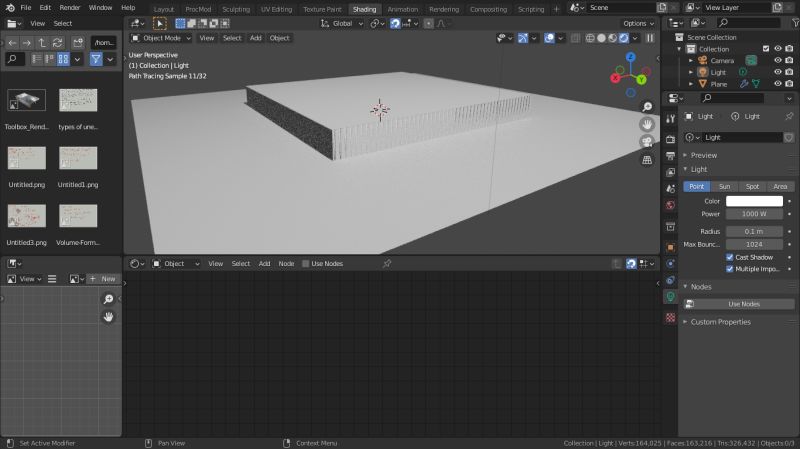Switch to material preview shading
The image size is (800, 449).
coord(613,38)
